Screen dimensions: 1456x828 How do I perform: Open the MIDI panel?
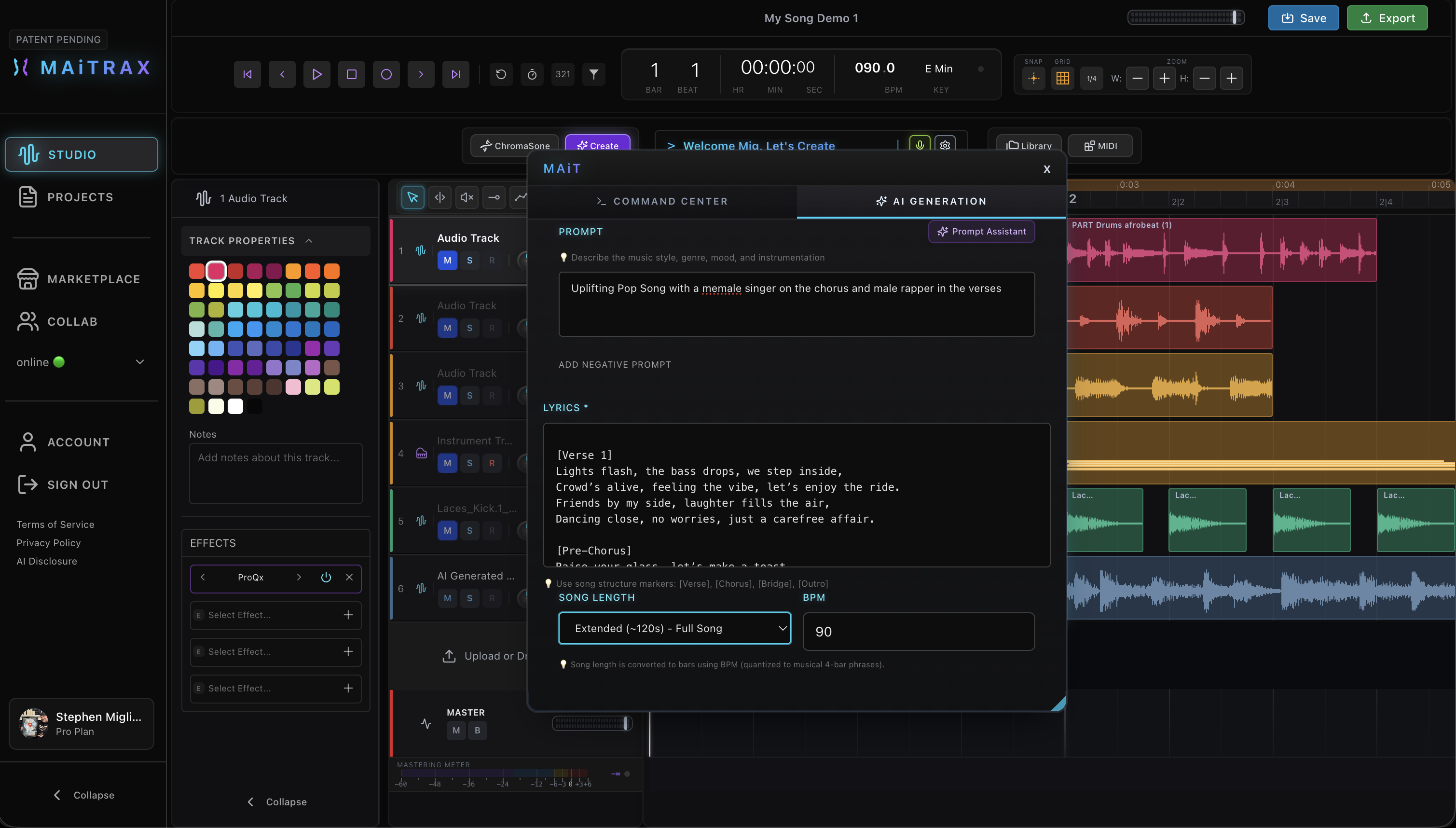click(1100, 146)
